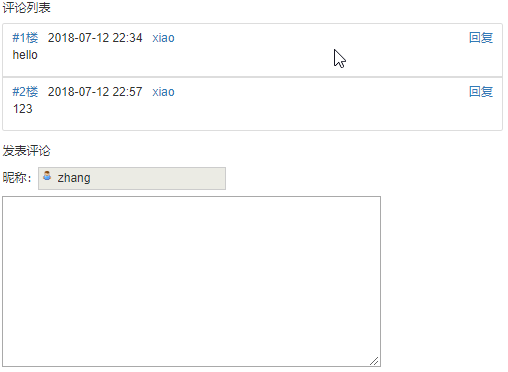Click the timestamp 2018-07-12 22:34
The image size is (508, 372).
[95, 38]
